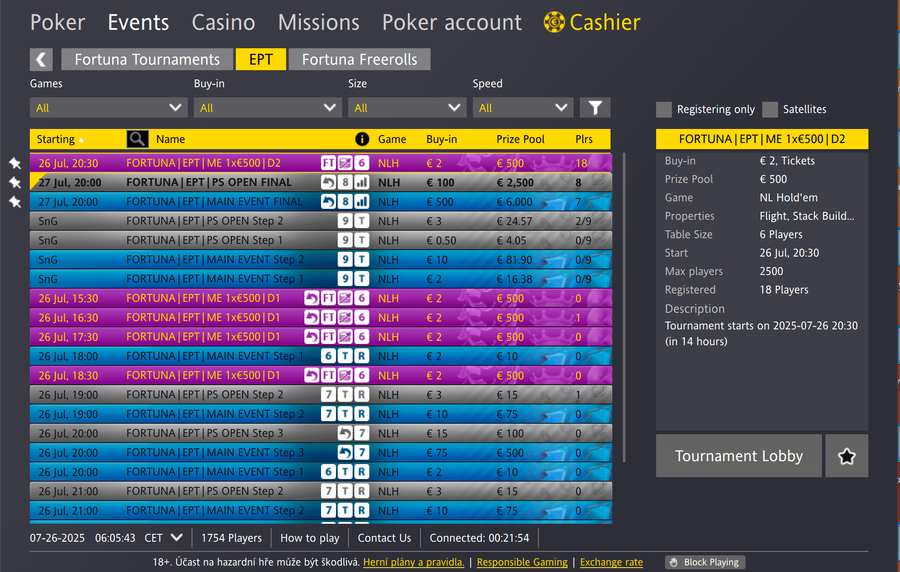Switch to Fortuna Tournaments tab
This screenshot has width=900, height=572.
[147, 59]
